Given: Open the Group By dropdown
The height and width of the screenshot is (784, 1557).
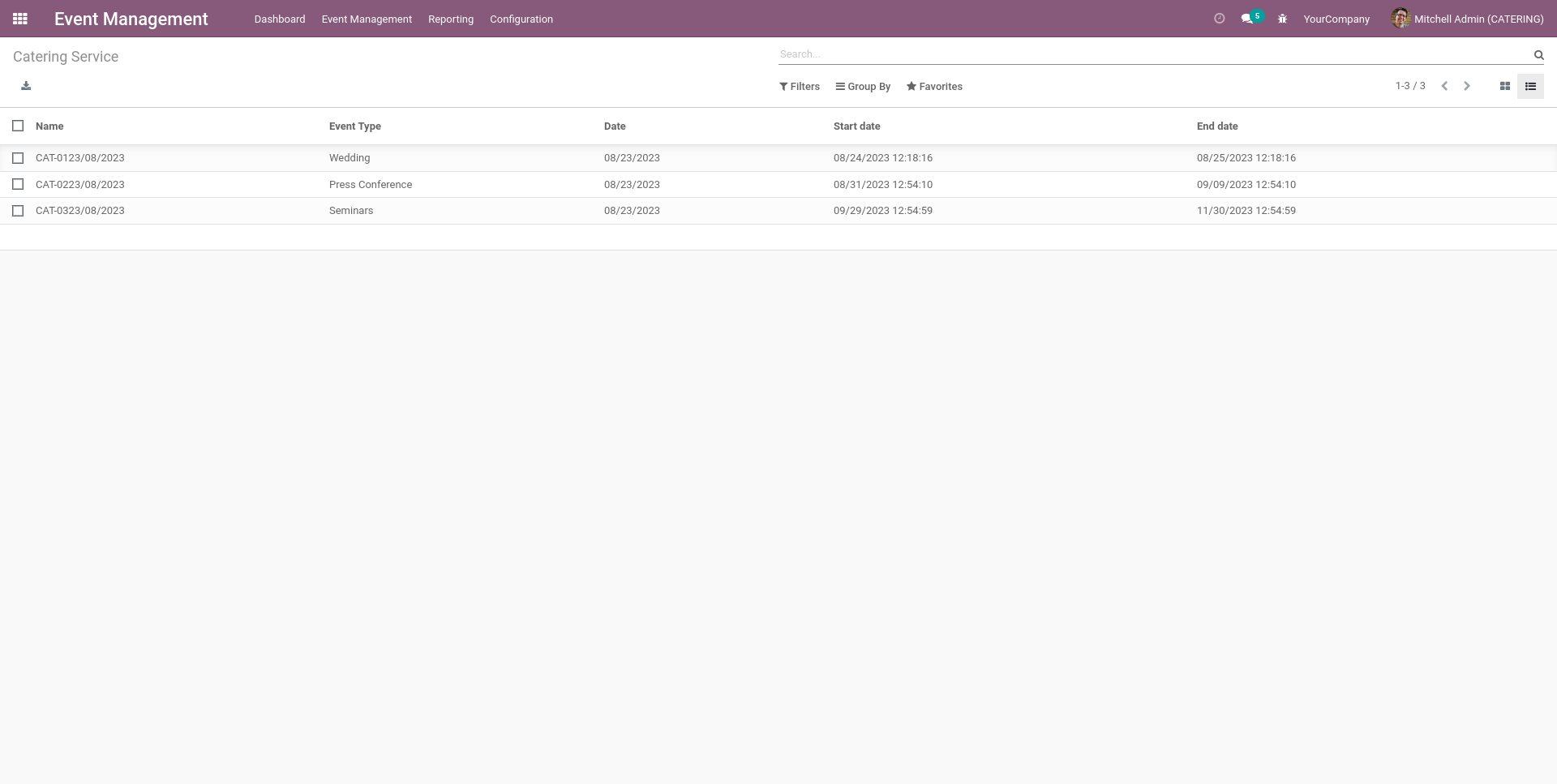Looking at the screenshot, I should click(863, 87).
